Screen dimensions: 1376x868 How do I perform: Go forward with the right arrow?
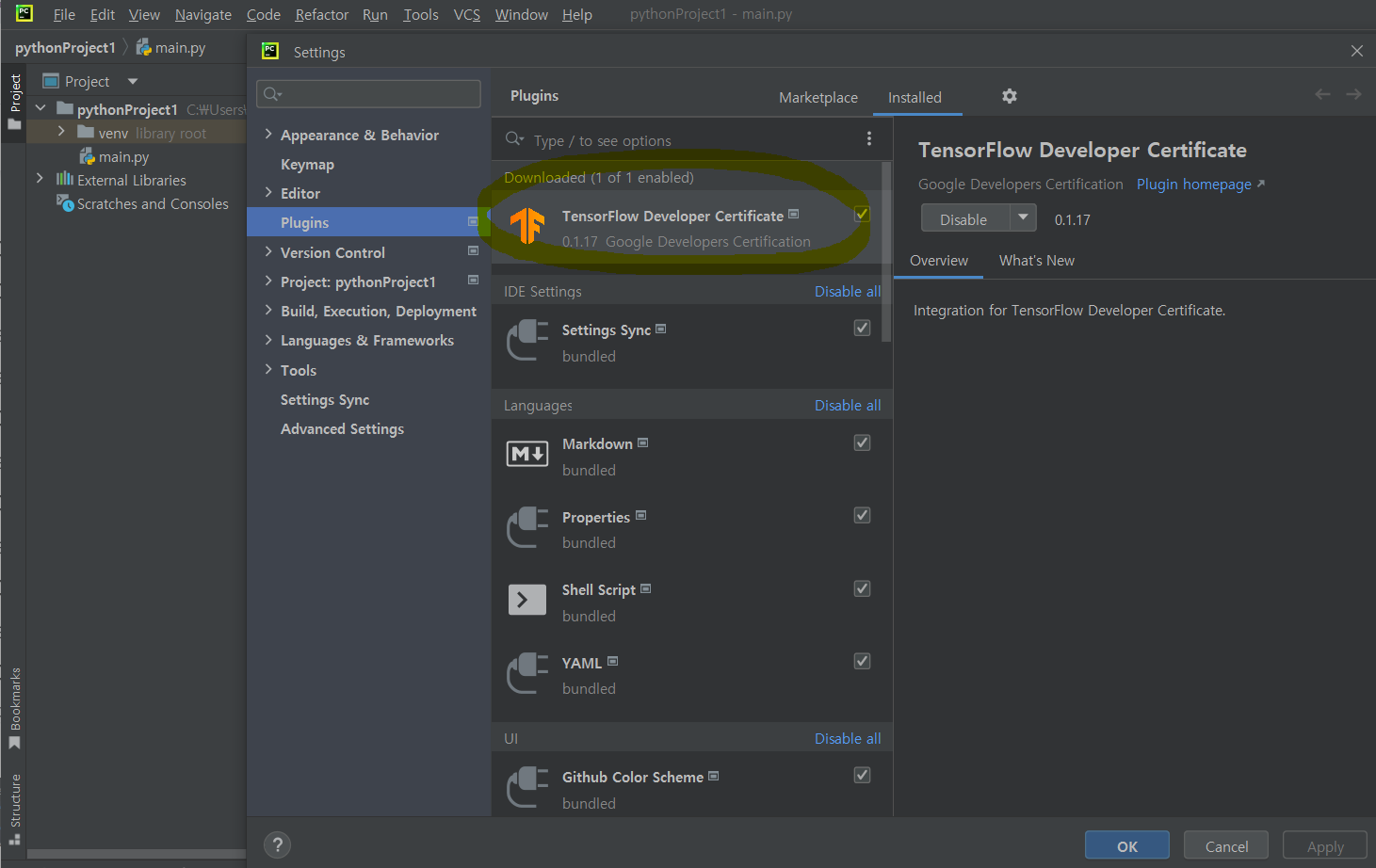[1353, 94]
